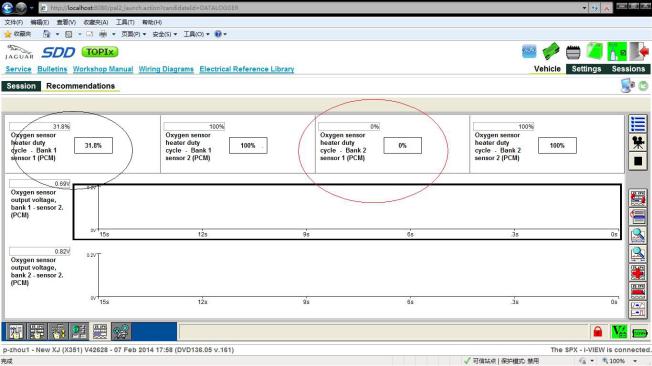
Task: Click the bottom-most right toolbar layout icon
Action: click(638, 309)
